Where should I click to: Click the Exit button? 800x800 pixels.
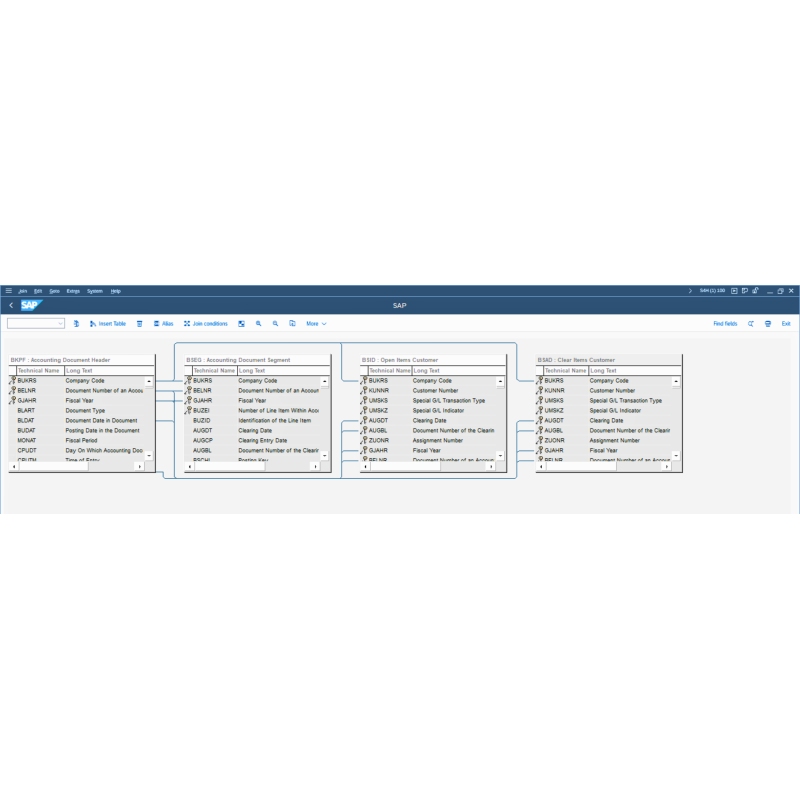786,323
